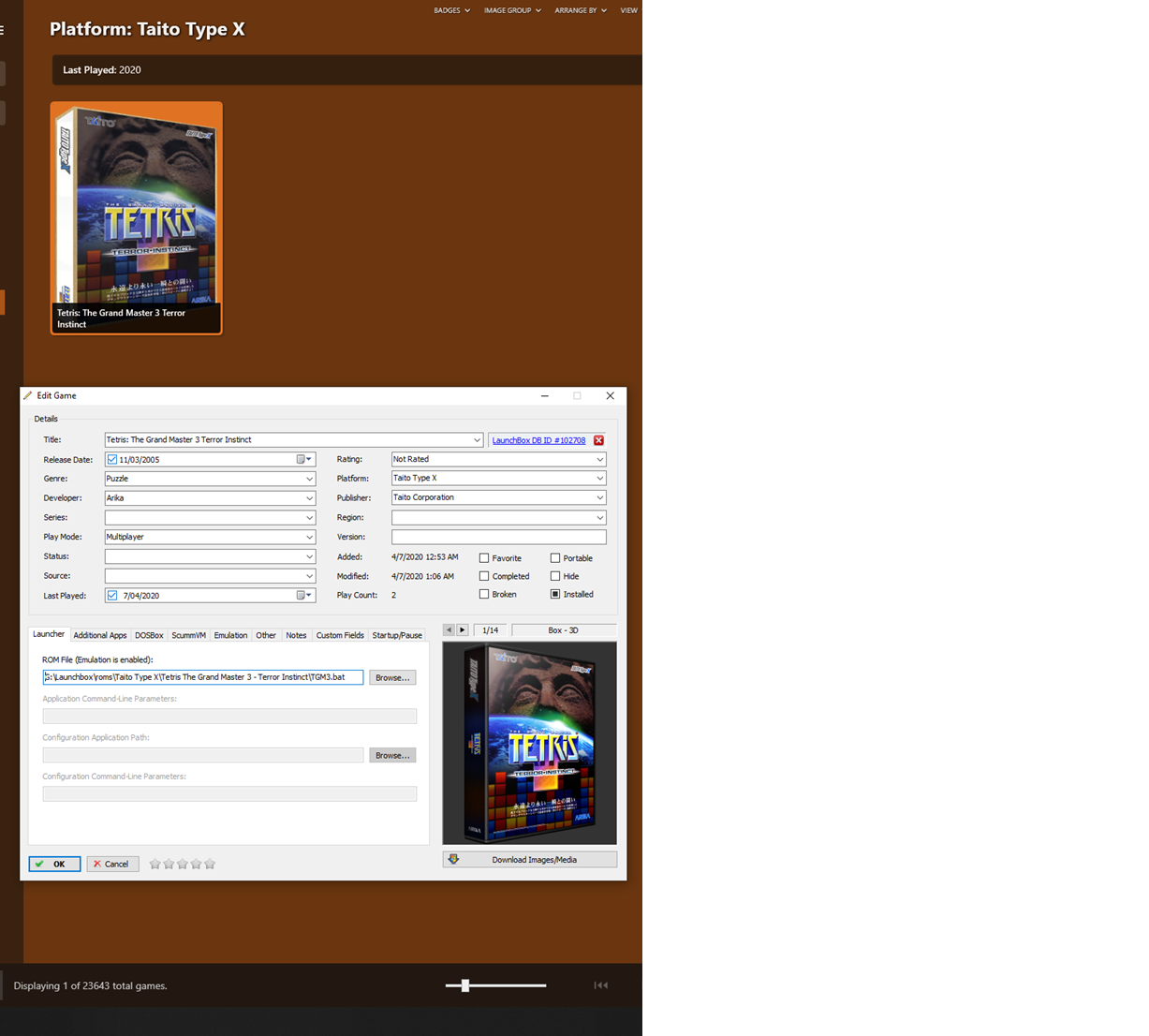Viewport: 1149px width, 1036px height.
Task: Expand the Title dropdown
Action: point(477,440)
